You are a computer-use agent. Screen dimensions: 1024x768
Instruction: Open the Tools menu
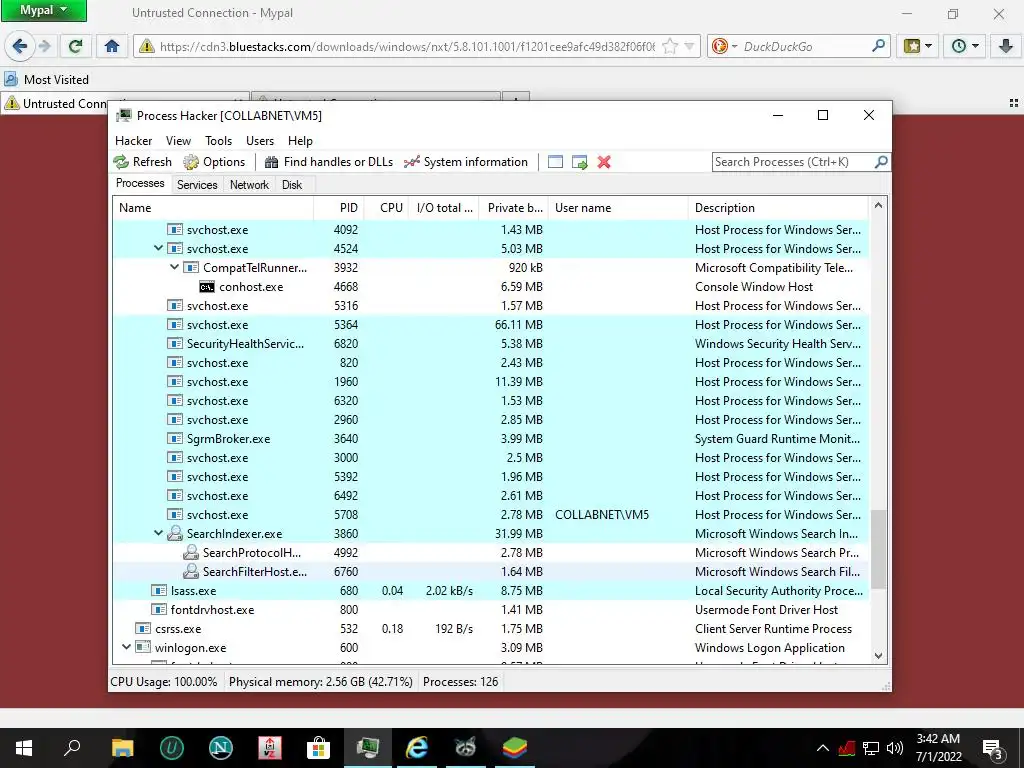point(218,140)
